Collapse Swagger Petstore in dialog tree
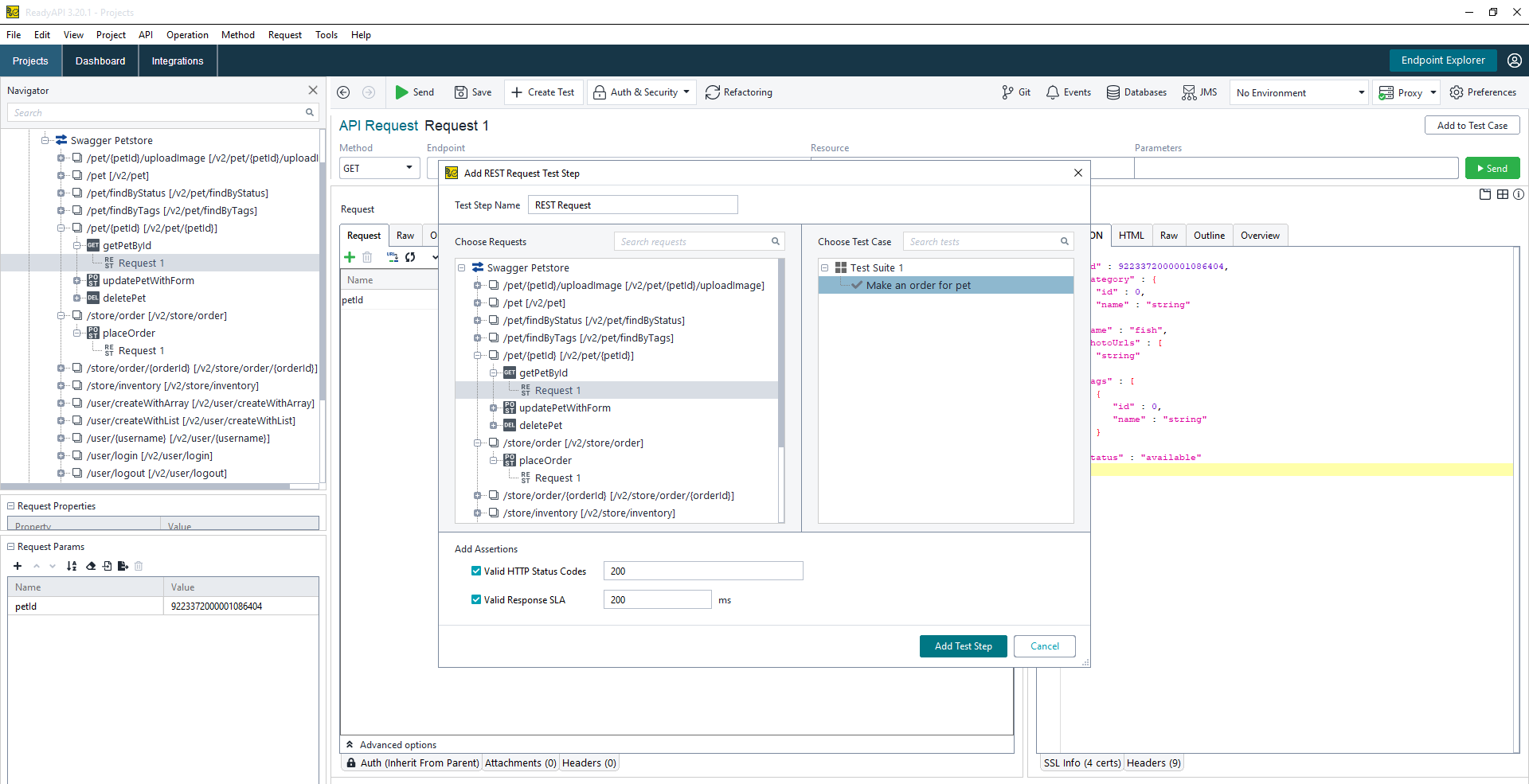1529x784 pixels. click(x=462, y=268)
